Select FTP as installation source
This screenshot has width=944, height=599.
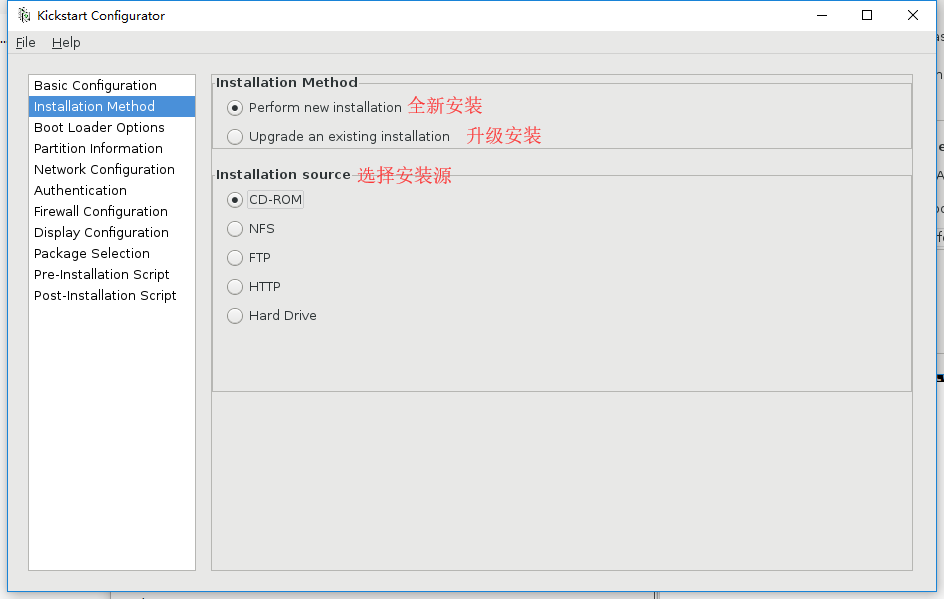click(x=235, y=258)
